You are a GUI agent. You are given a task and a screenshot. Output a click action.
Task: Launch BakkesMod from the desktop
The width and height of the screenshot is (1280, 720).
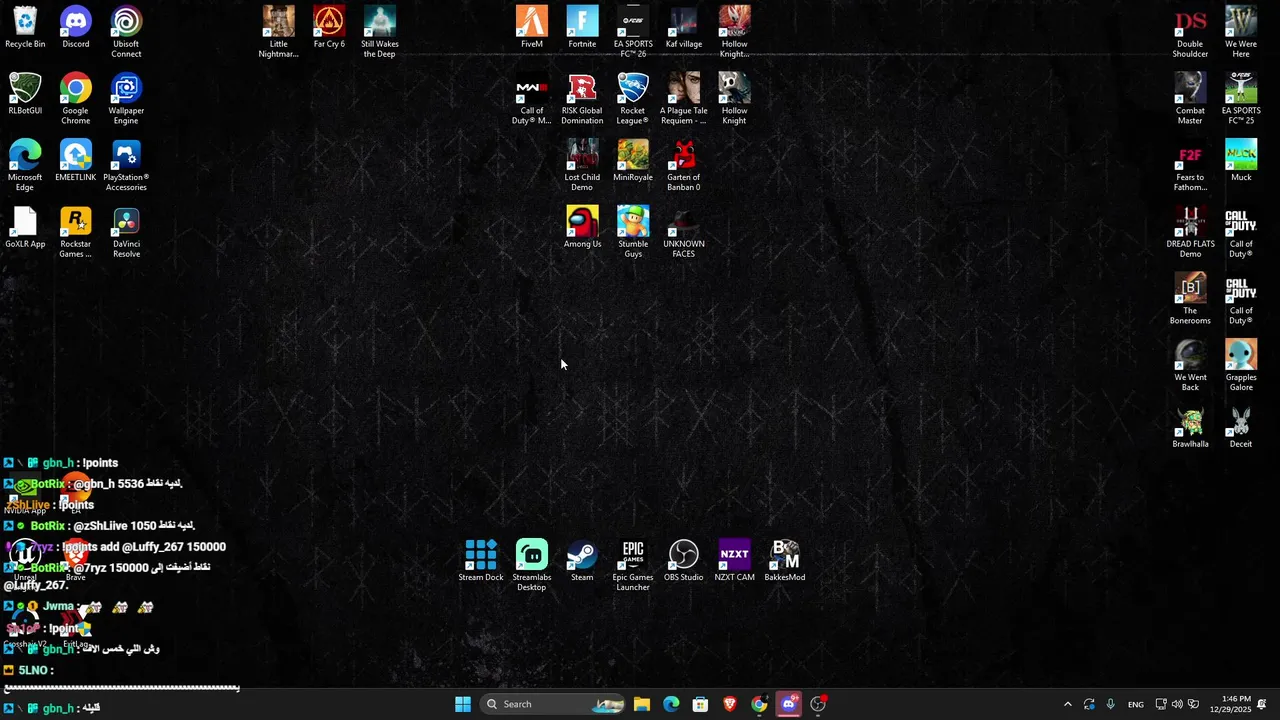(785, 561)
